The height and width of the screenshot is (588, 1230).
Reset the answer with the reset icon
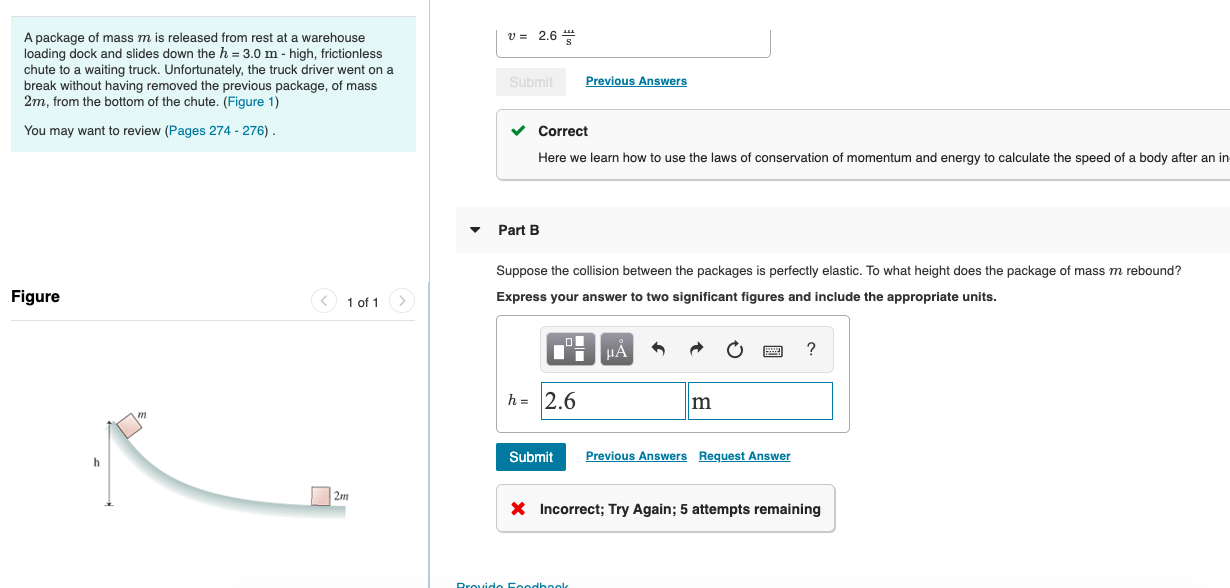(x=734, y=349)
